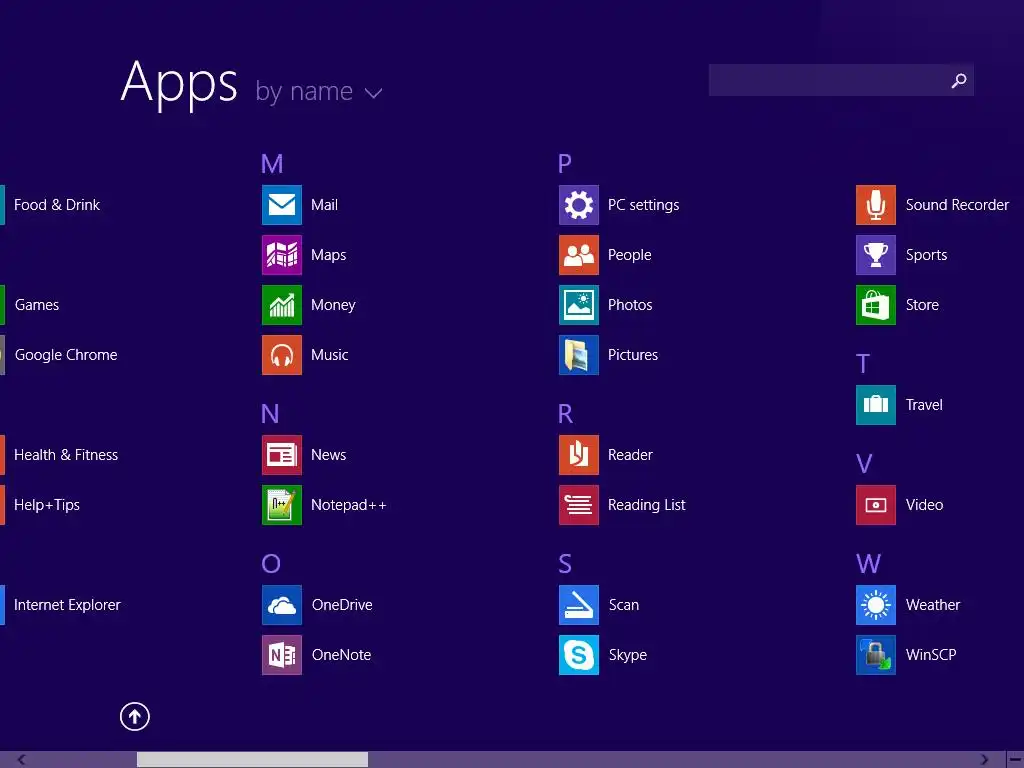The image size is (1024, 768).
Task: Open the Skype icon
Action: [x=579, y=655]
